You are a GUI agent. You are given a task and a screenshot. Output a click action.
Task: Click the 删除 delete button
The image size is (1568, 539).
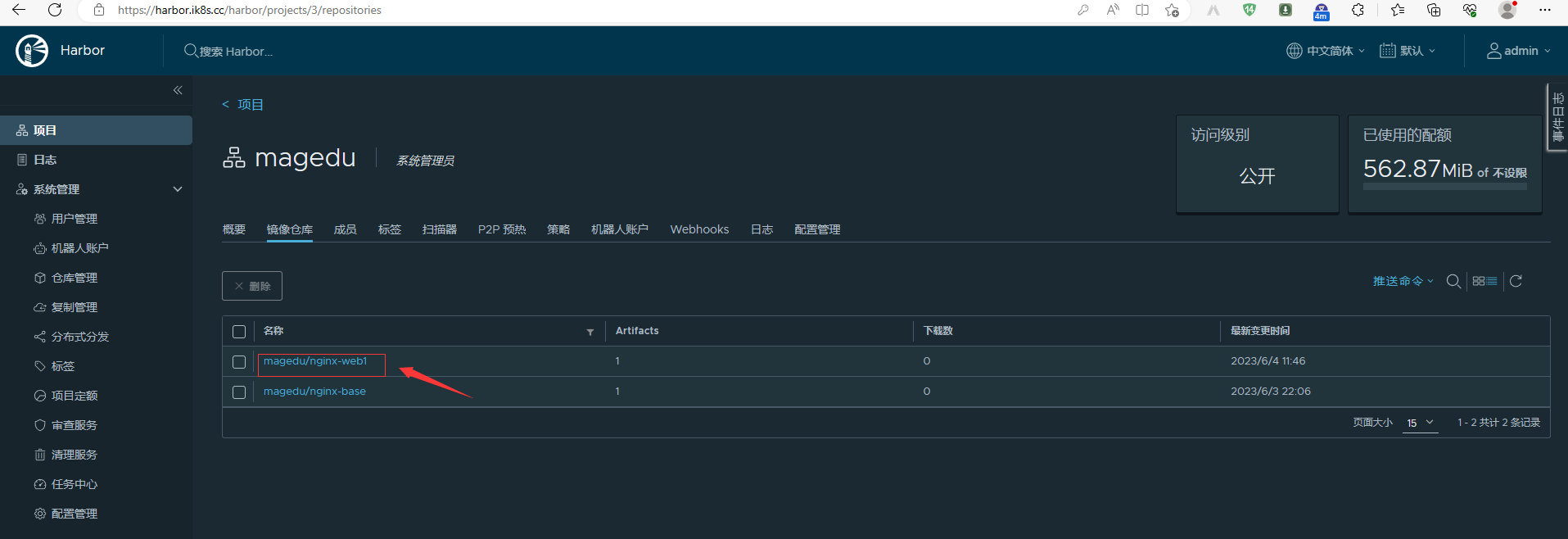click(252, 286)
